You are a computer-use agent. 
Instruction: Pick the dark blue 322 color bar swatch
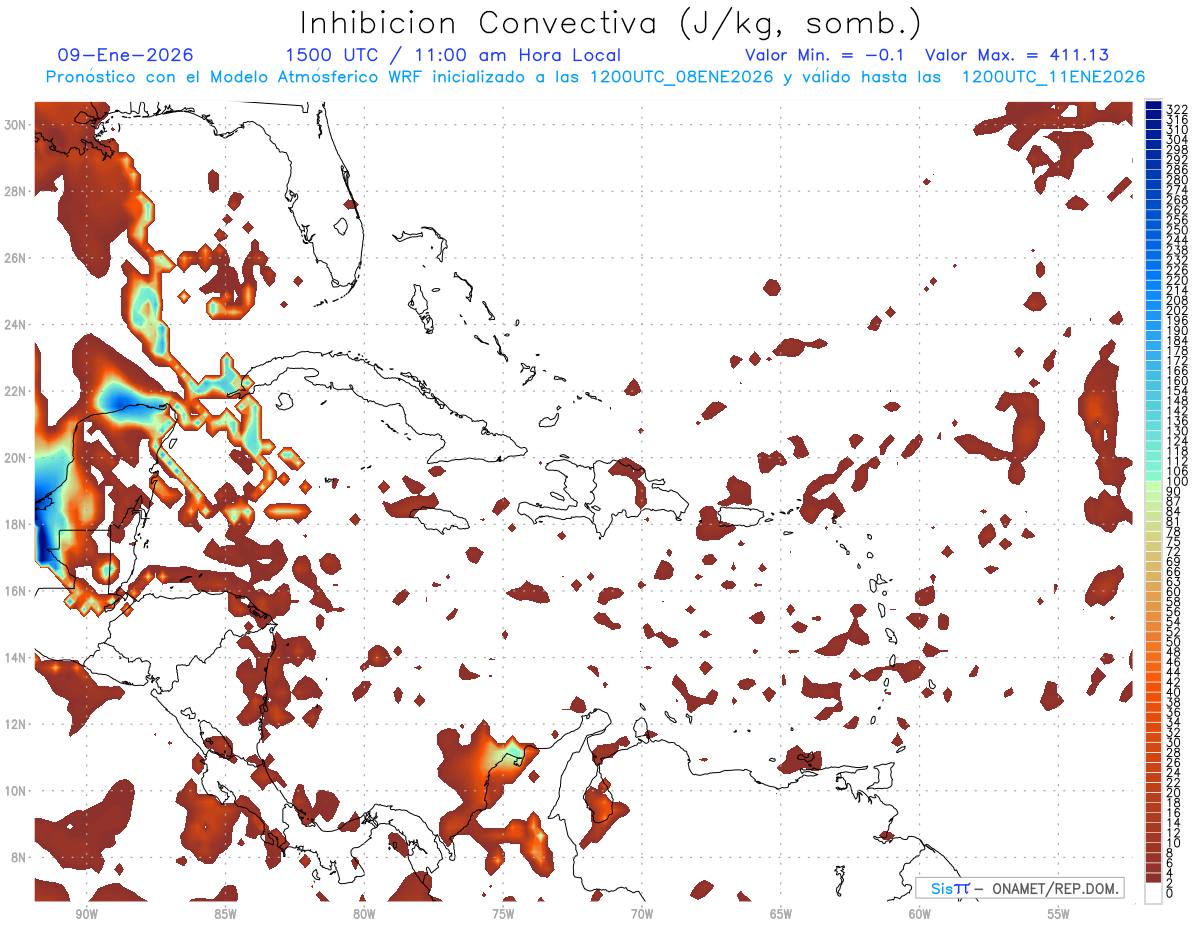(1154, 106)
